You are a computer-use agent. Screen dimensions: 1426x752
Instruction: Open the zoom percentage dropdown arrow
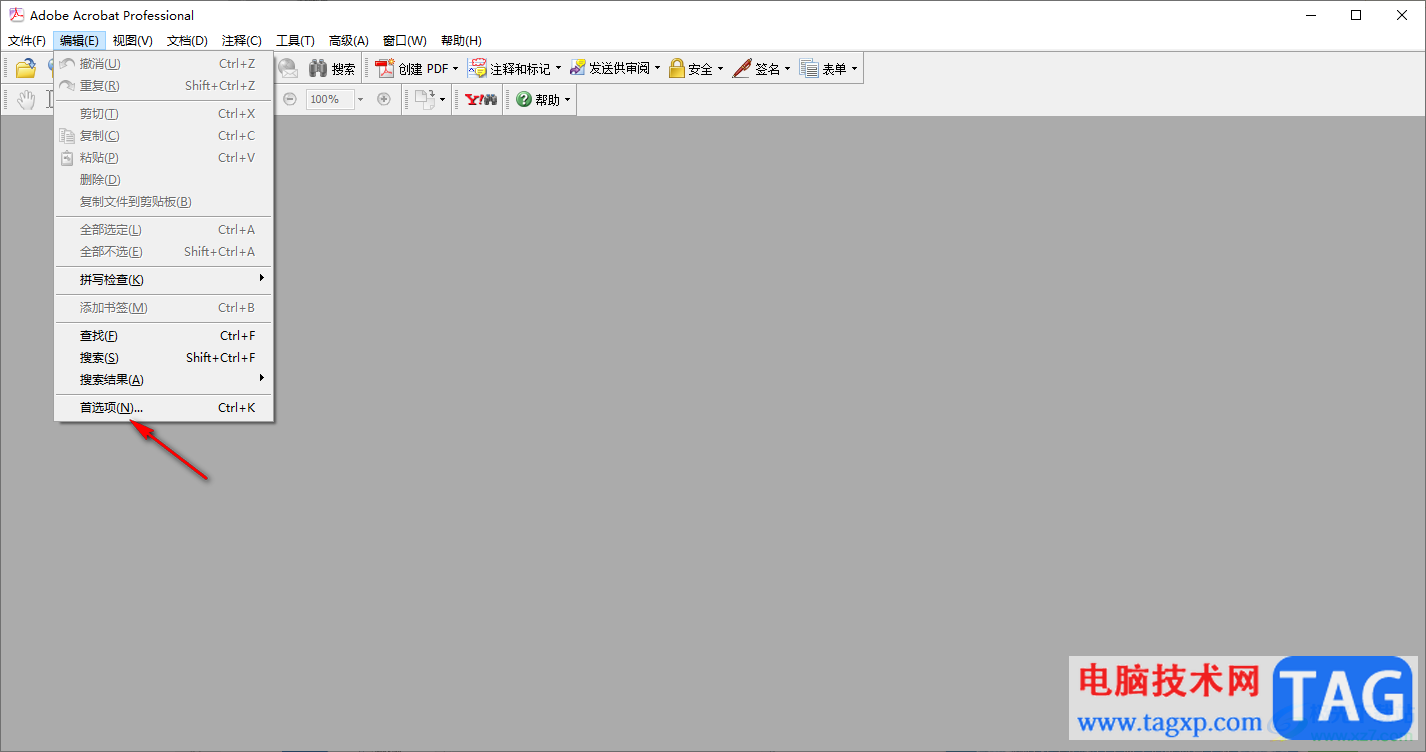pos(360,99)
